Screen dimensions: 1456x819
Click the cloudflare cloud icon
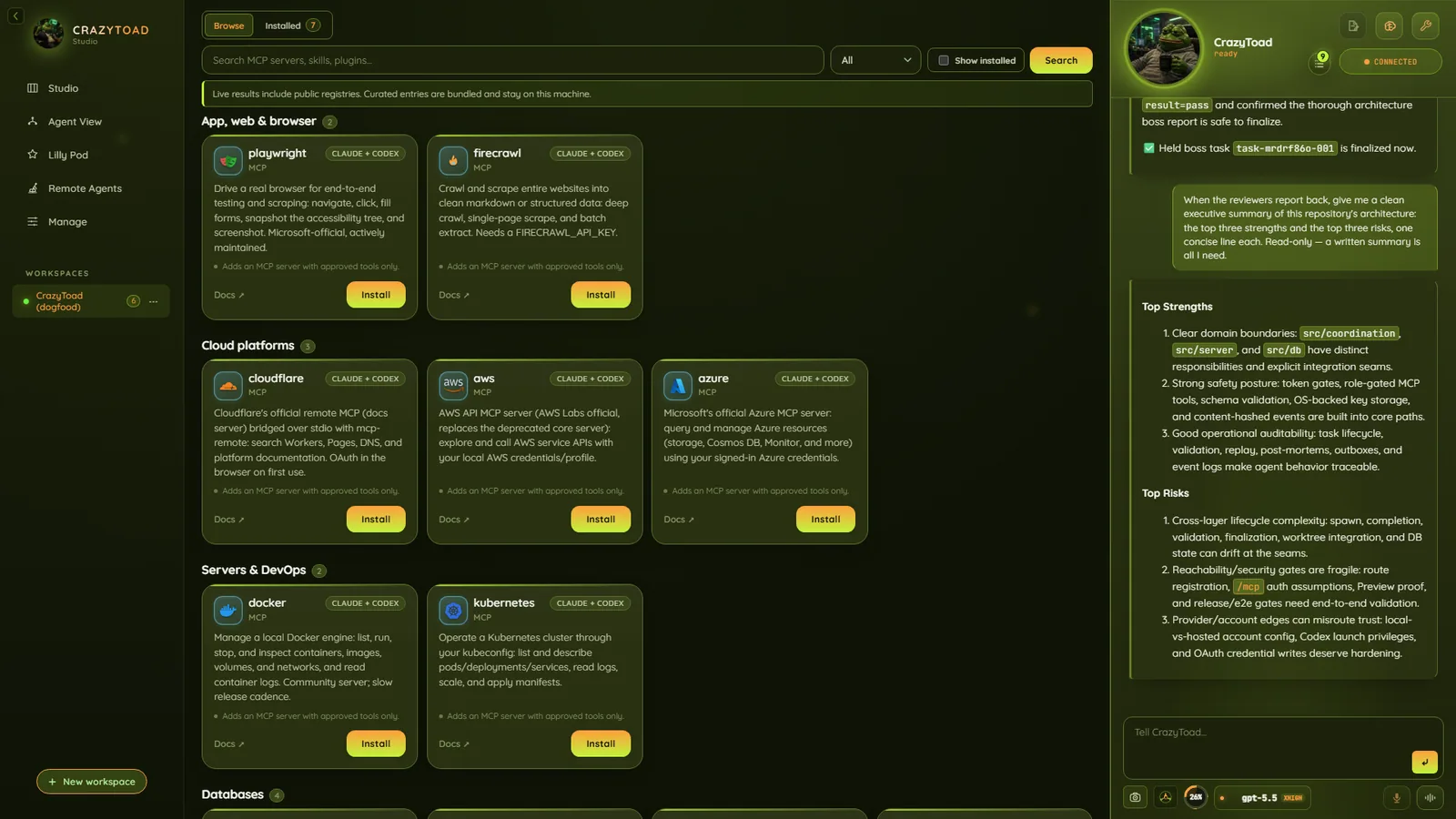coord(227,385)
